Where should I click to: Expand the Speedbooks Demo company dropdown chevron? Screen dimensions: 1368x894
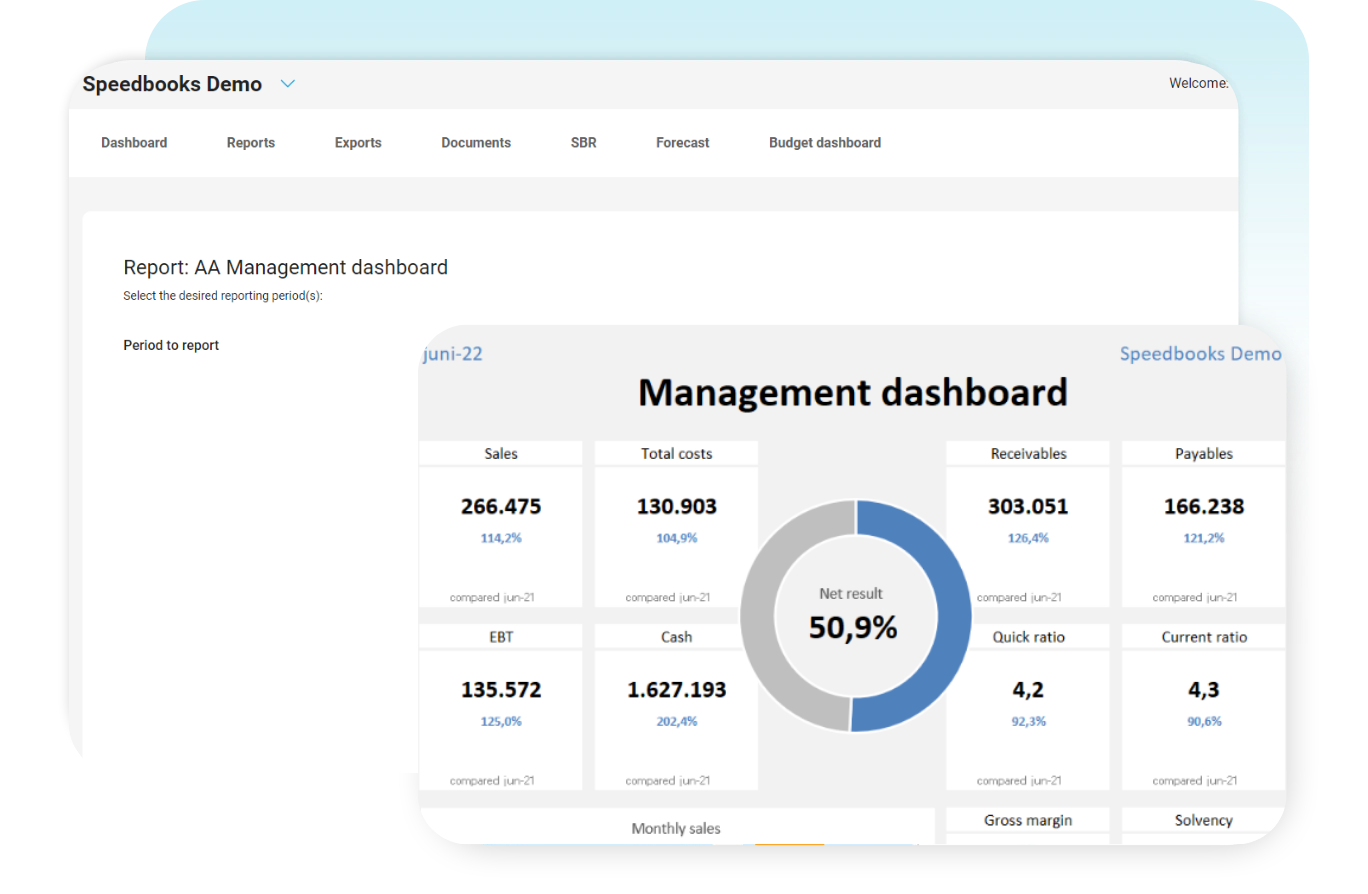tap(288, 84)
